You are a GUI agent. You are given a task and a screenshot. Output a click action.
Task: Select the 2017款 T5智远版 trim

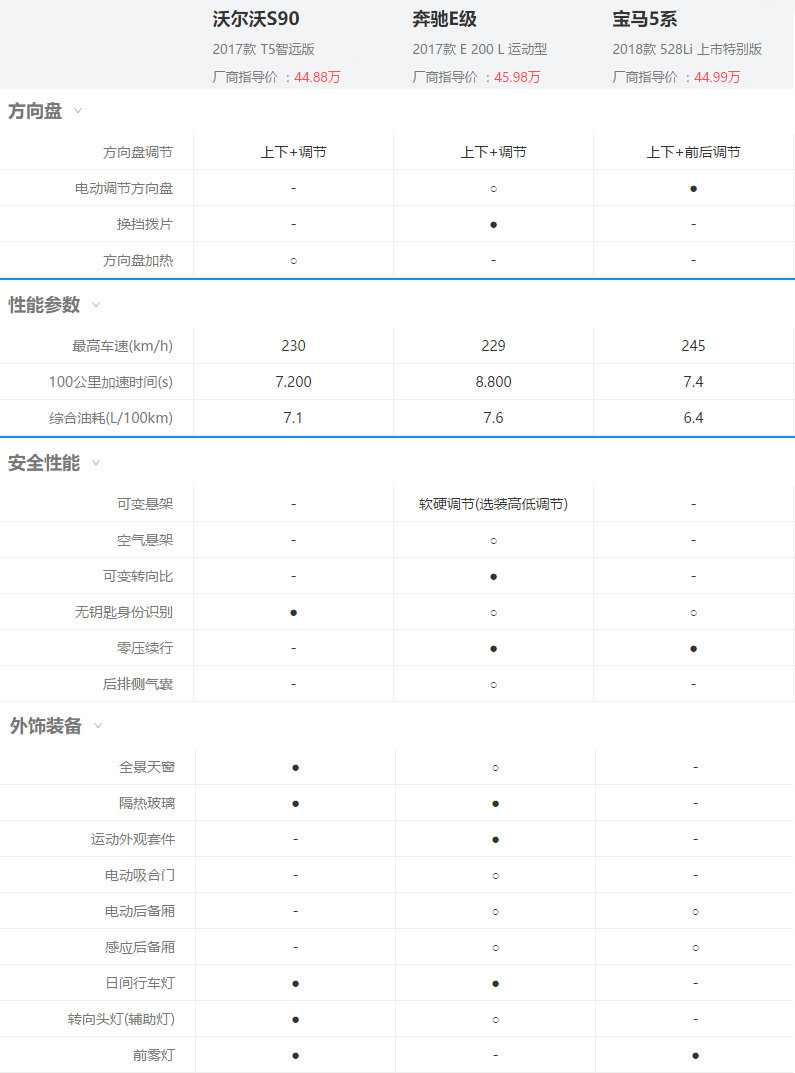pos(263,49)
